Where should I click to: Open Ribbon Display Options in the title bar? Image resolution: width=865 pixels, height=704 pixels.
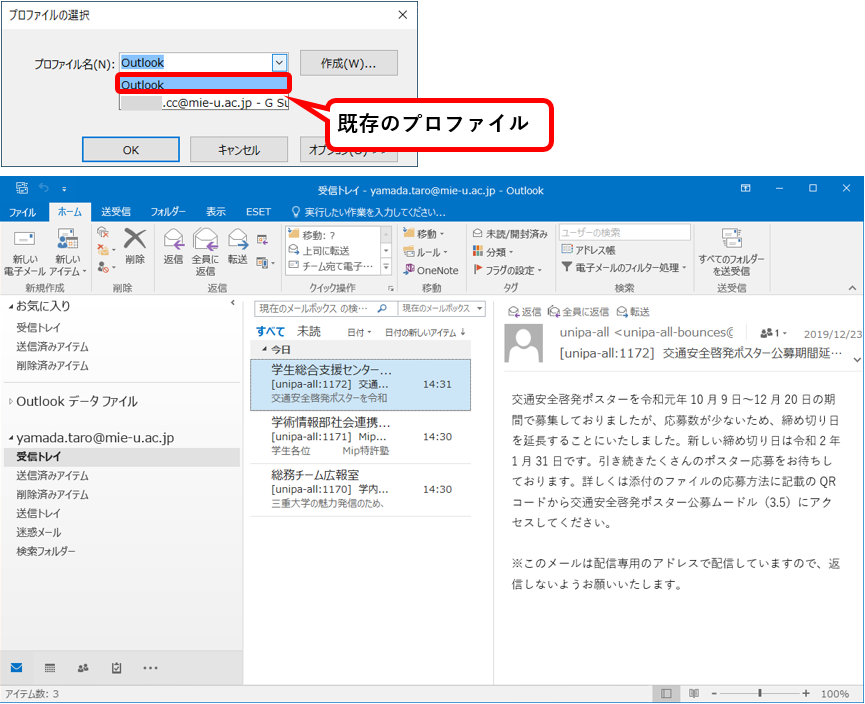(x=745, y=188)
